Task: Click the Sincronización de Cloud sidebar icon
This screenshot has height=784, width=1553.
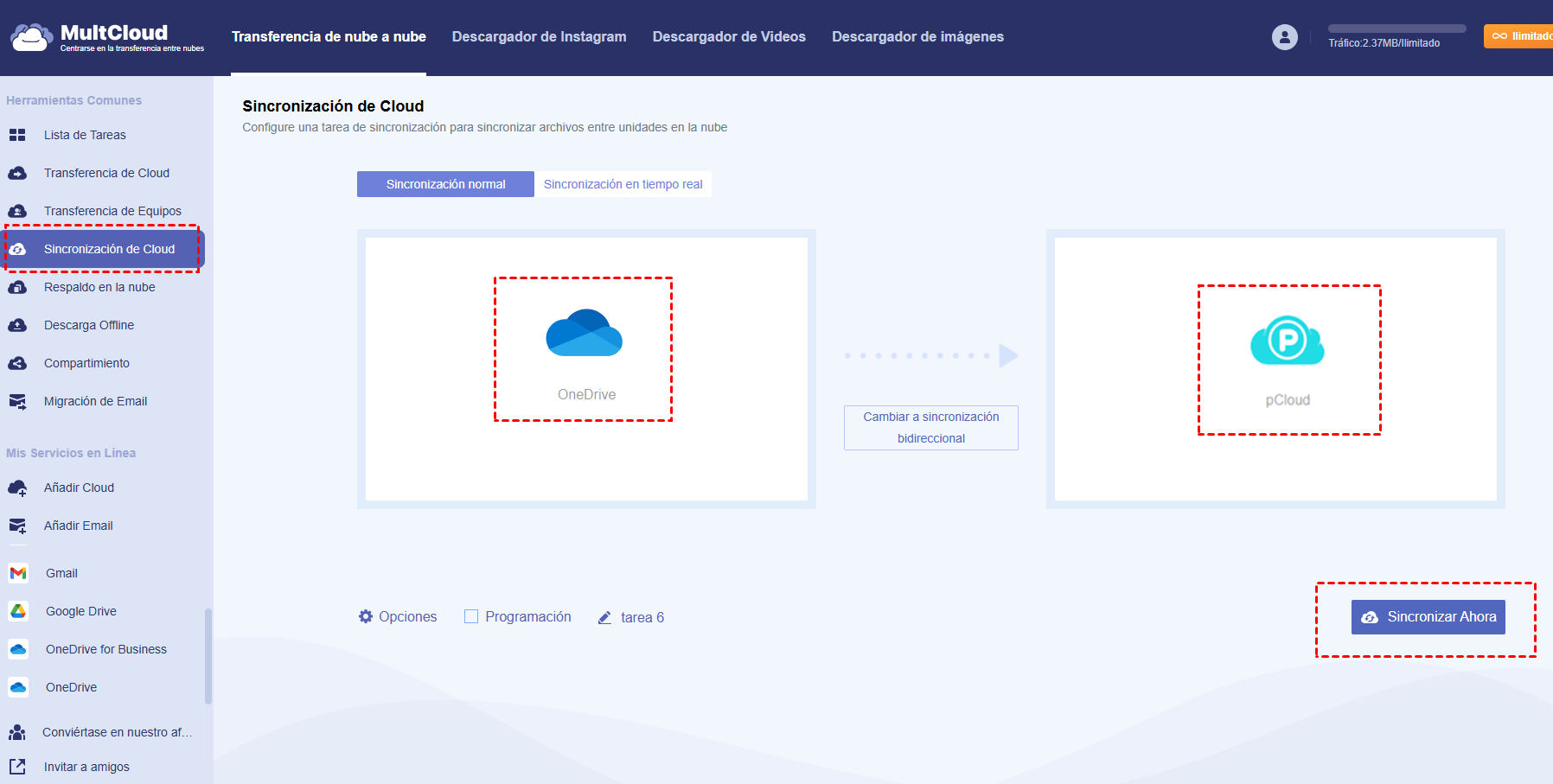Action: point(17,249)
